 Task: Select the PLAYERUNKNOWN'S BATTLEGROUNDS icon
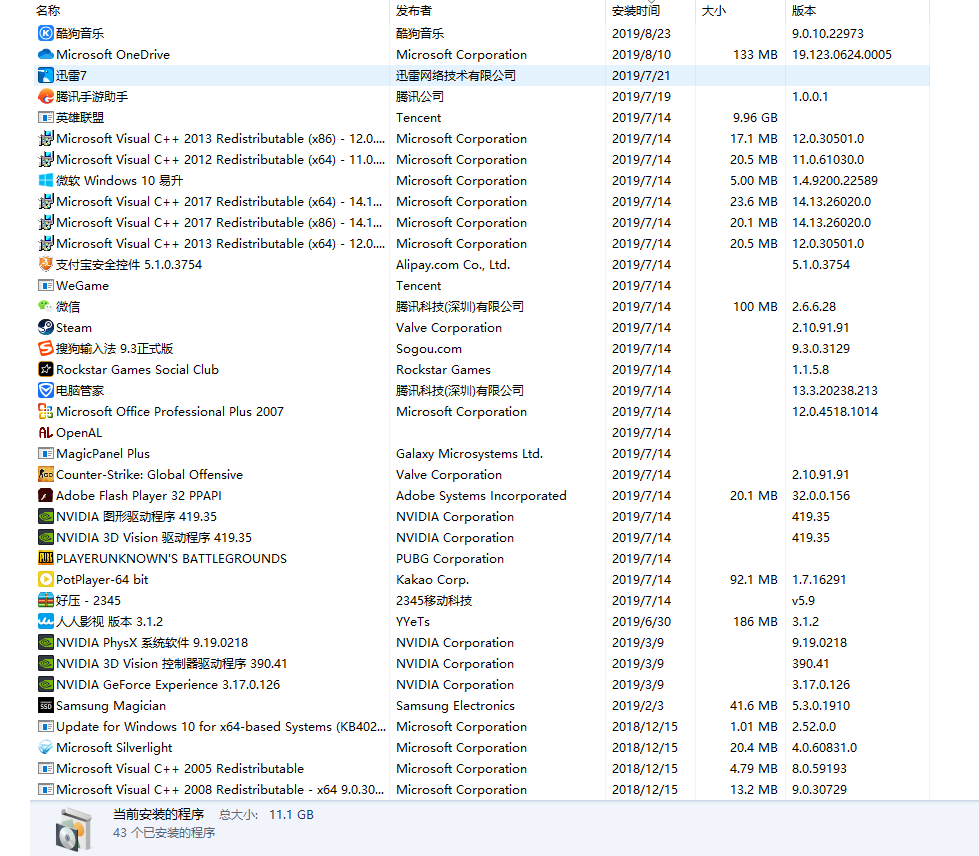coord(46,559)
